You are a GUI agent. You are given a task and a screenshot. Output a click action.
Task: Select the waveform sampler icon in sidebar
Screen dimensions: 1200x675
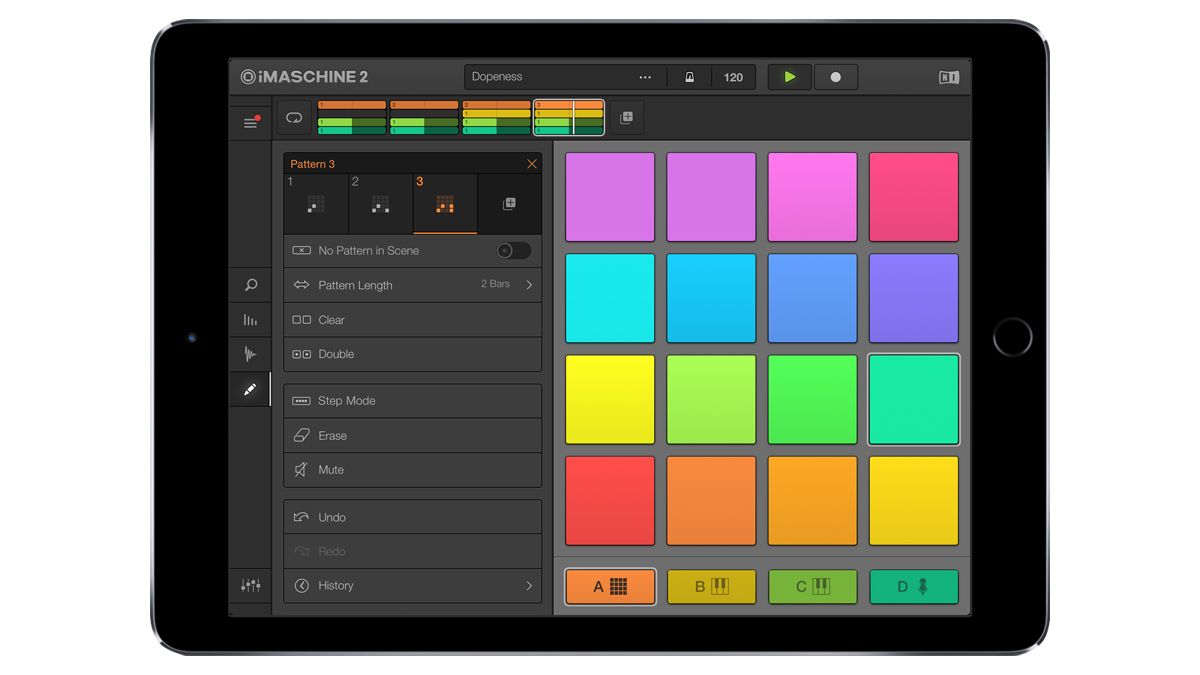[x=250, y=353]
